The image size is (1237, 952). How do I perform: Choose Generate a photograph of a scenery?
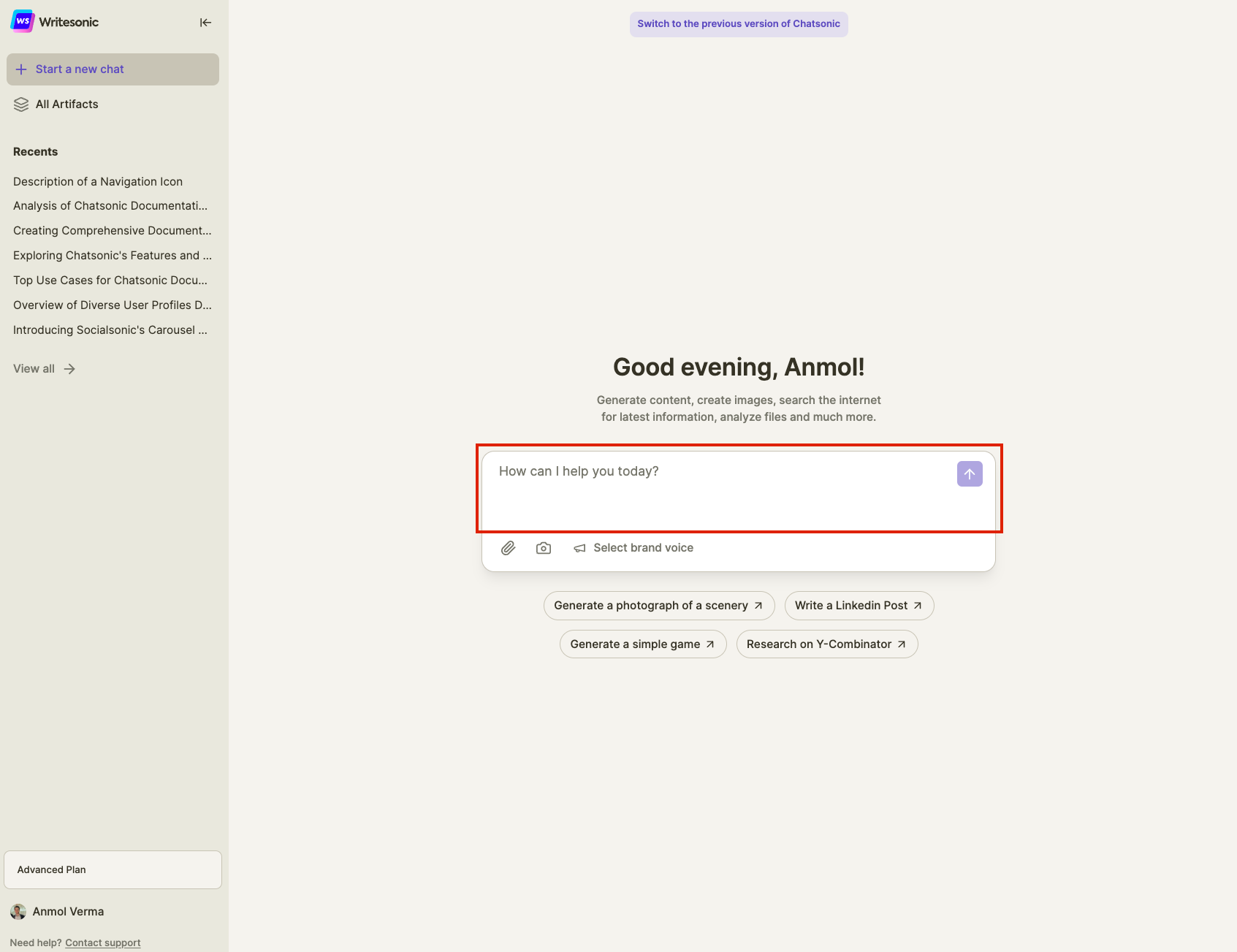coord(659,606)
